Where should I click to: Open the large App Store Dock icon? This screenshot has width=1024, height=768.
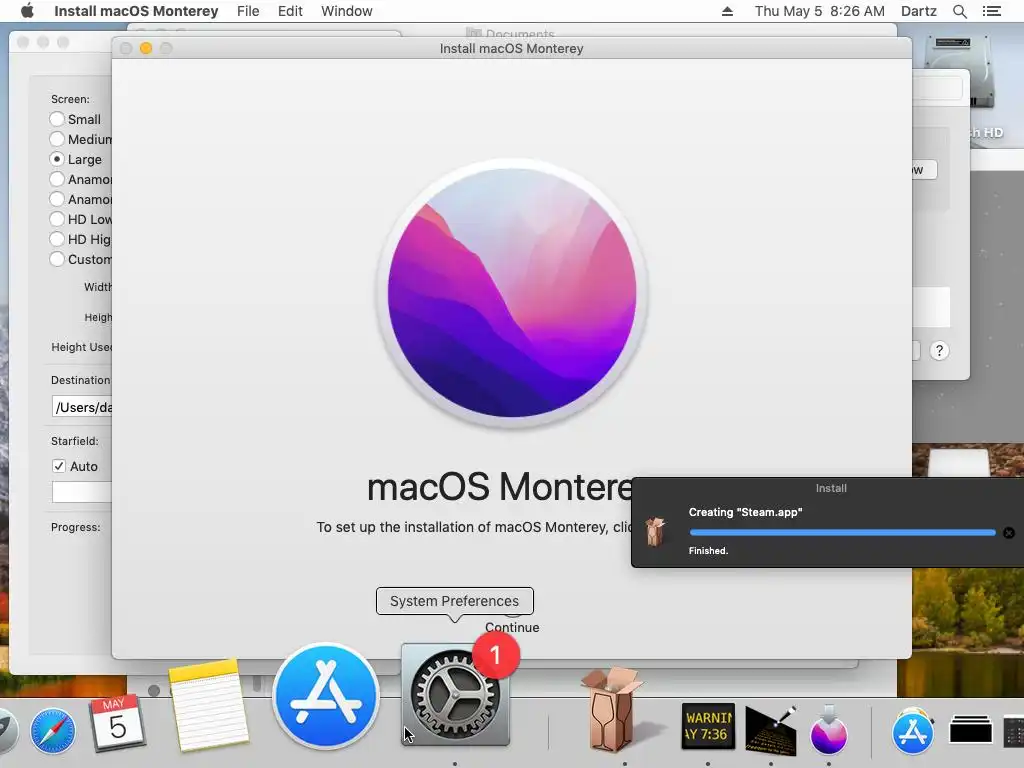(326, 696)
